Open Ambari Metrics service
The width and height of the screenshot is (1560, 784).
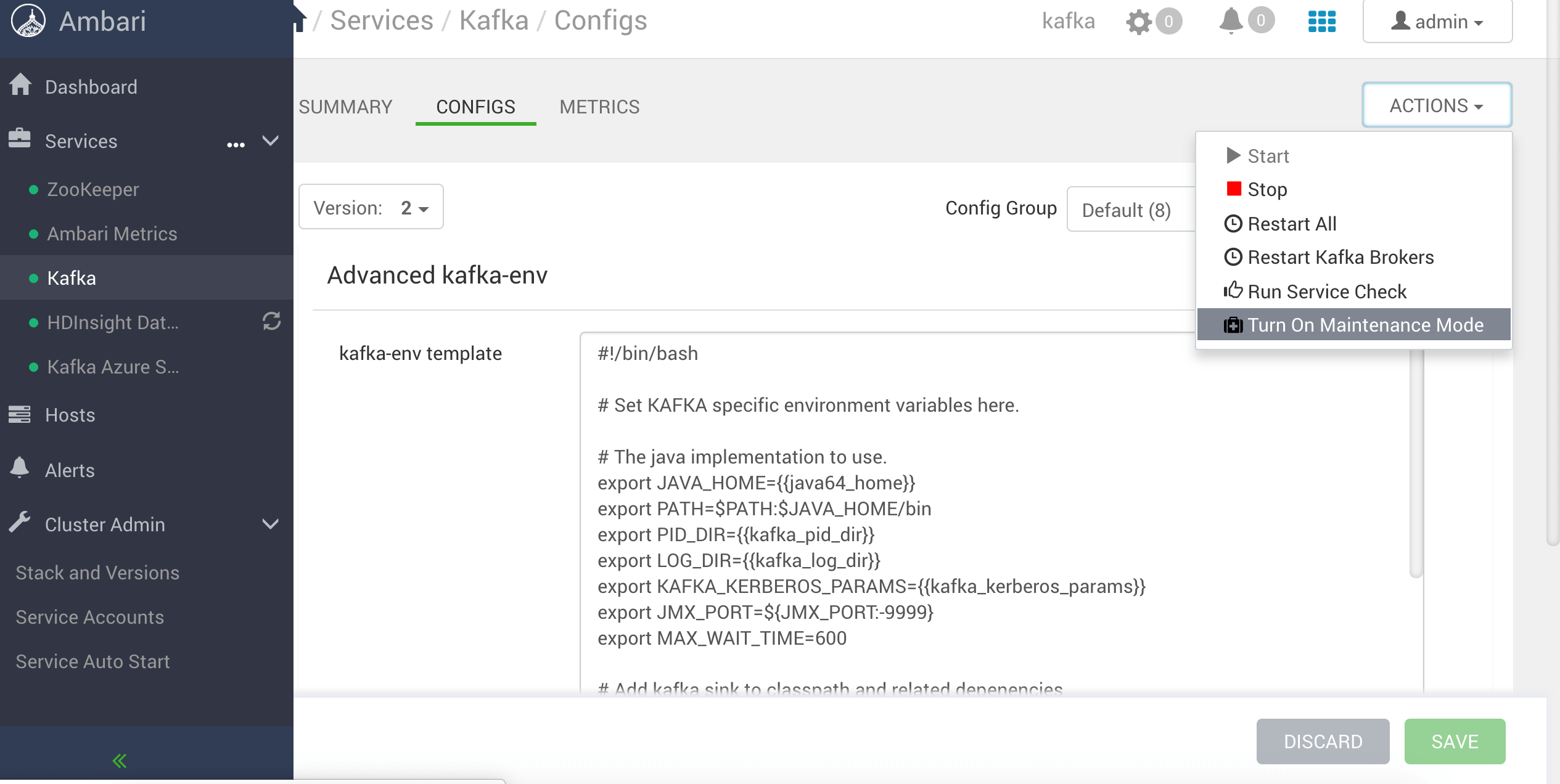click(x=112, y=234)
